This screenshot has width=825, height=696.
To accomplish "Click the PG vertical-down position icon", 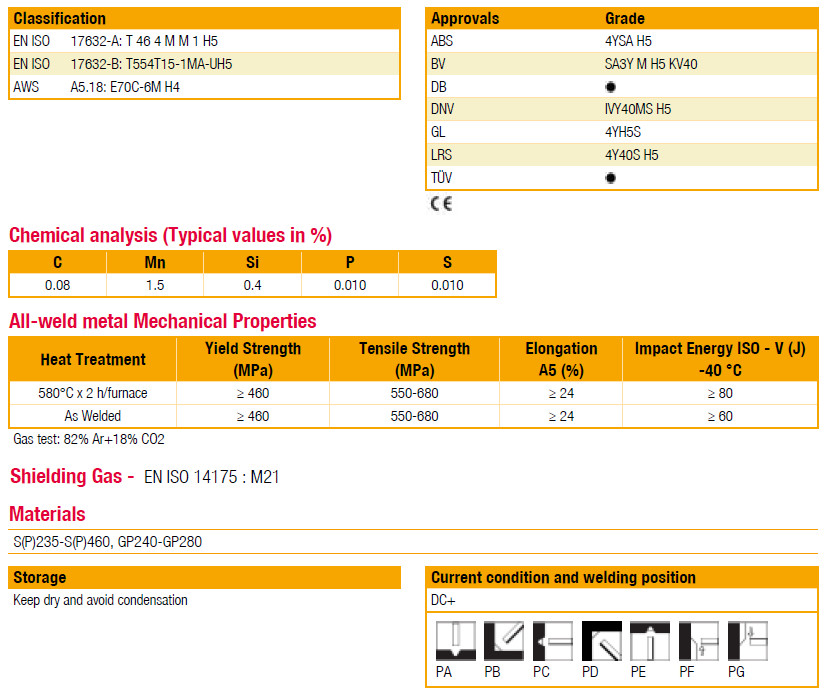I will [x=747, y=641].
